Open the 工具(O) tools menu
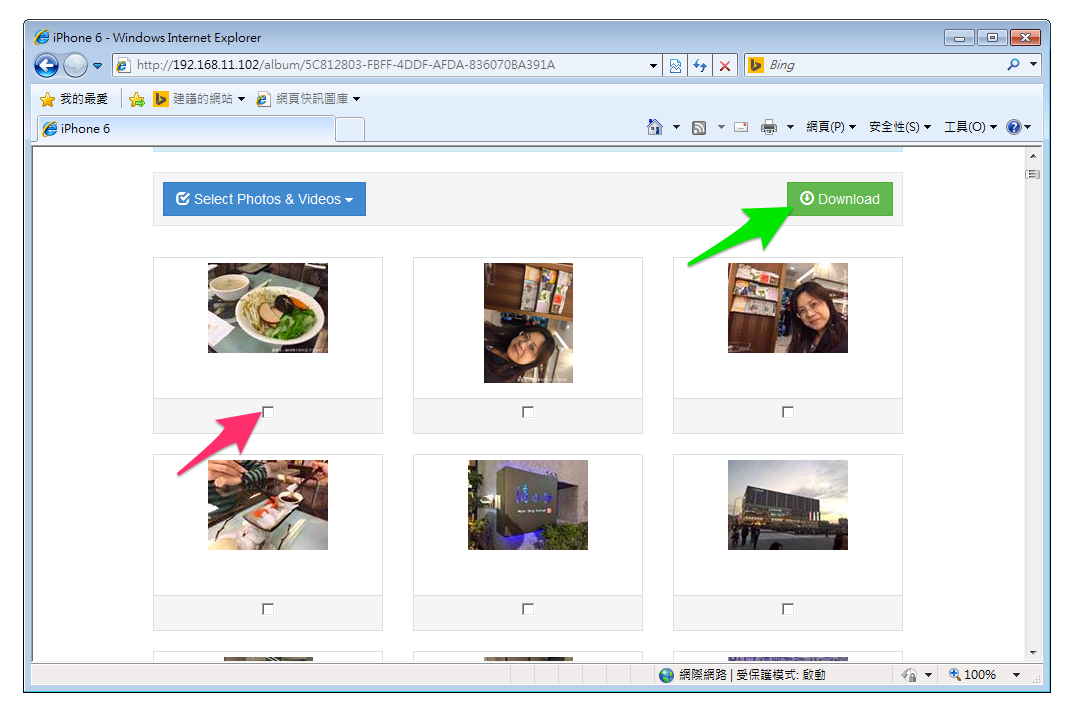This screenshot has width=1076, height=715. (x=970, y=127)
